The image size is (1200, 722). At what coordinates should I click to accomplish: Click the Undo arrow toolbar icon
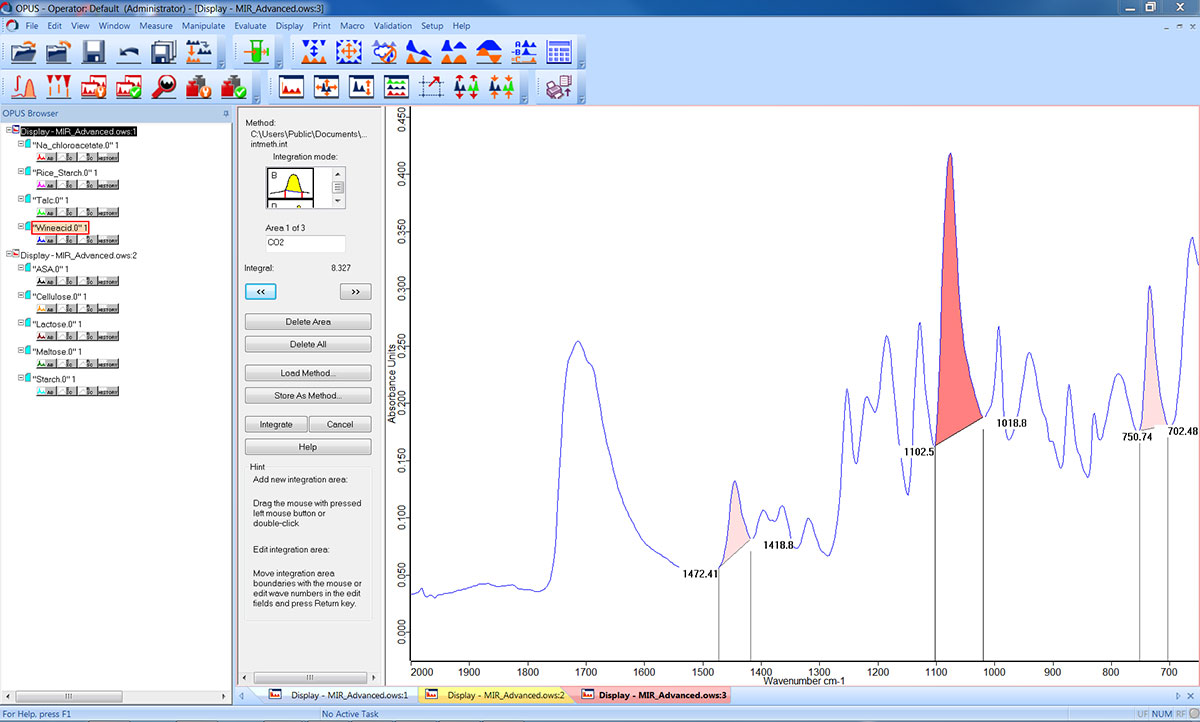129,52
